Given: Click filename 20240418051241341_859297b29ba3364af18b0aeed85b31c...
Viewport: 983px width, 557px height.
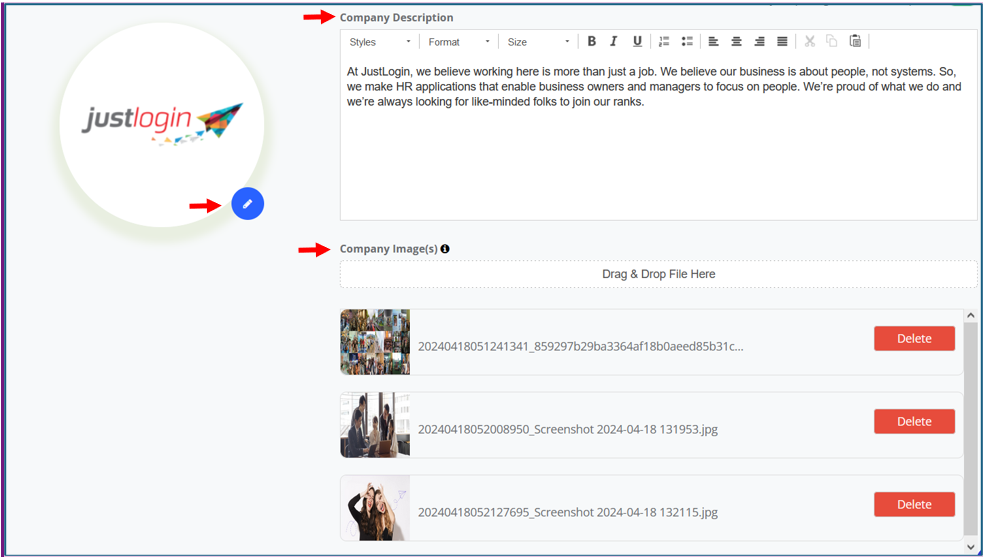Looking at the screenshot, I should coord(581,346).
